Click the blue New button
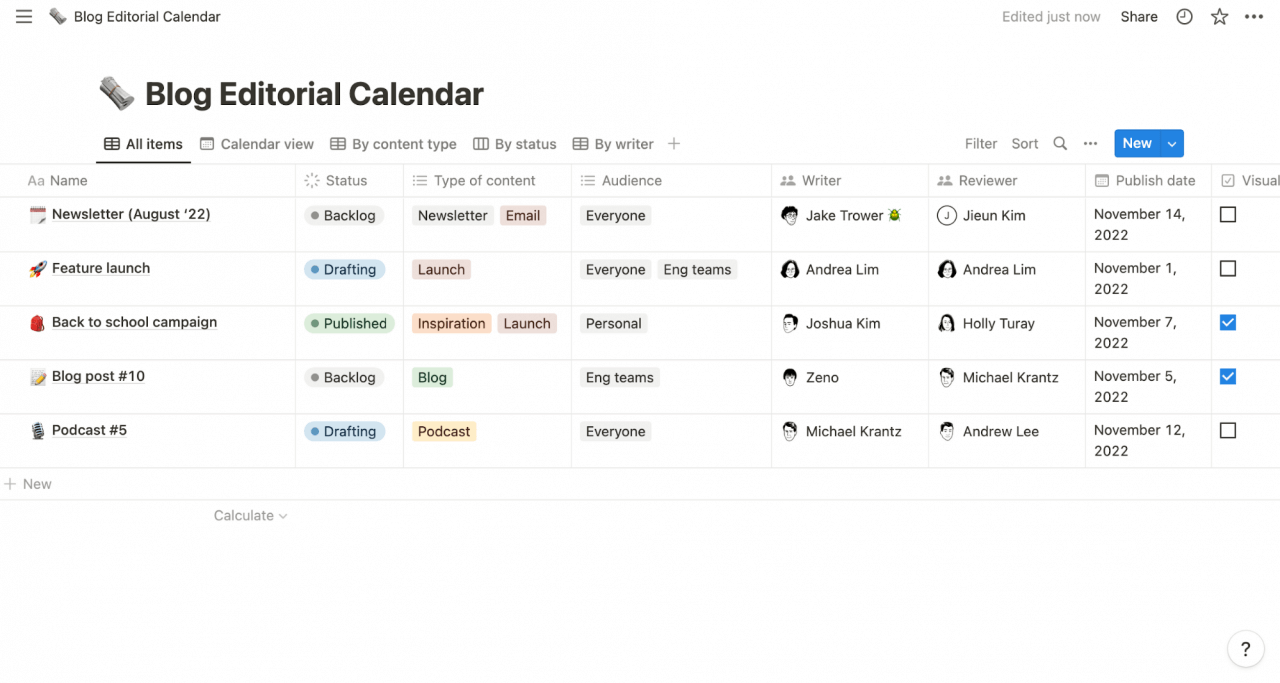Screen dimensions: 1280x683 tap(1136, 143)
